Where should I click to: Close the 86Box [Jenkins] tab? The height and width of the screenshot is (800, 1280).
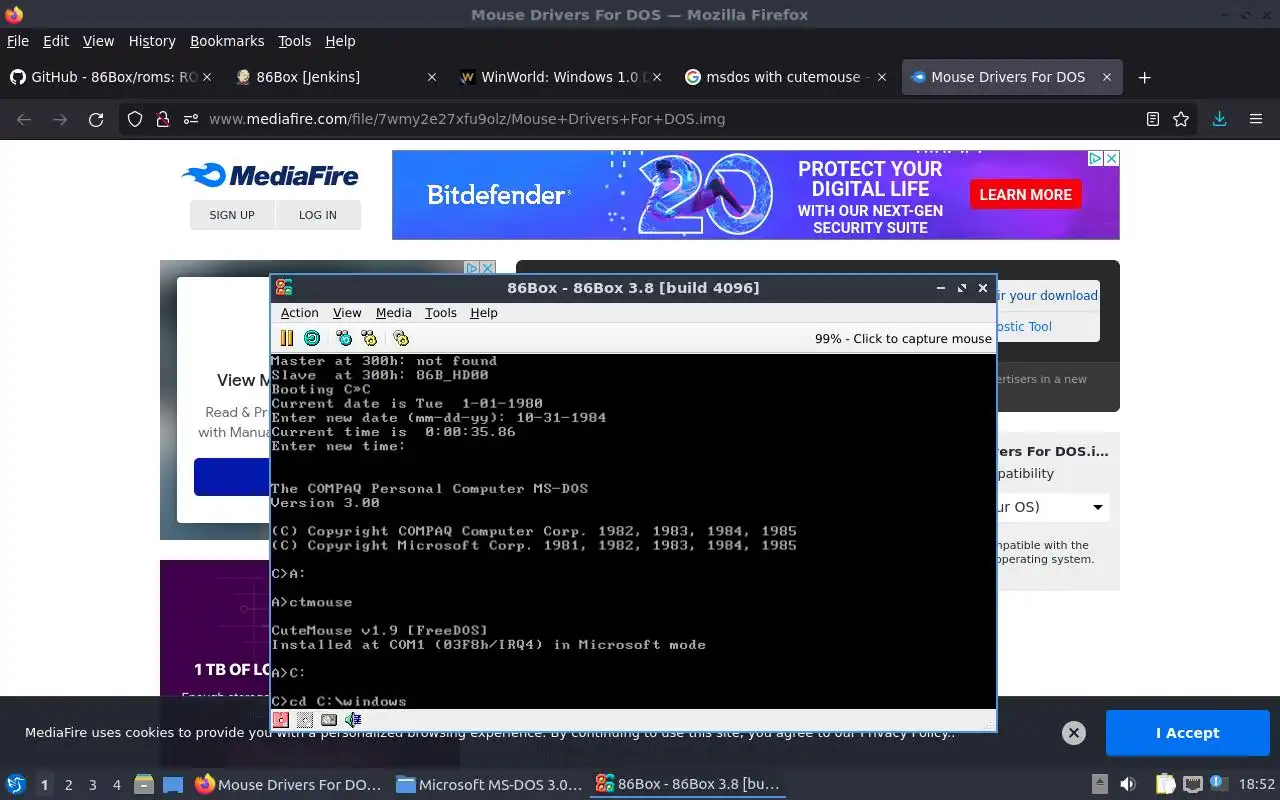pos(432,77)
